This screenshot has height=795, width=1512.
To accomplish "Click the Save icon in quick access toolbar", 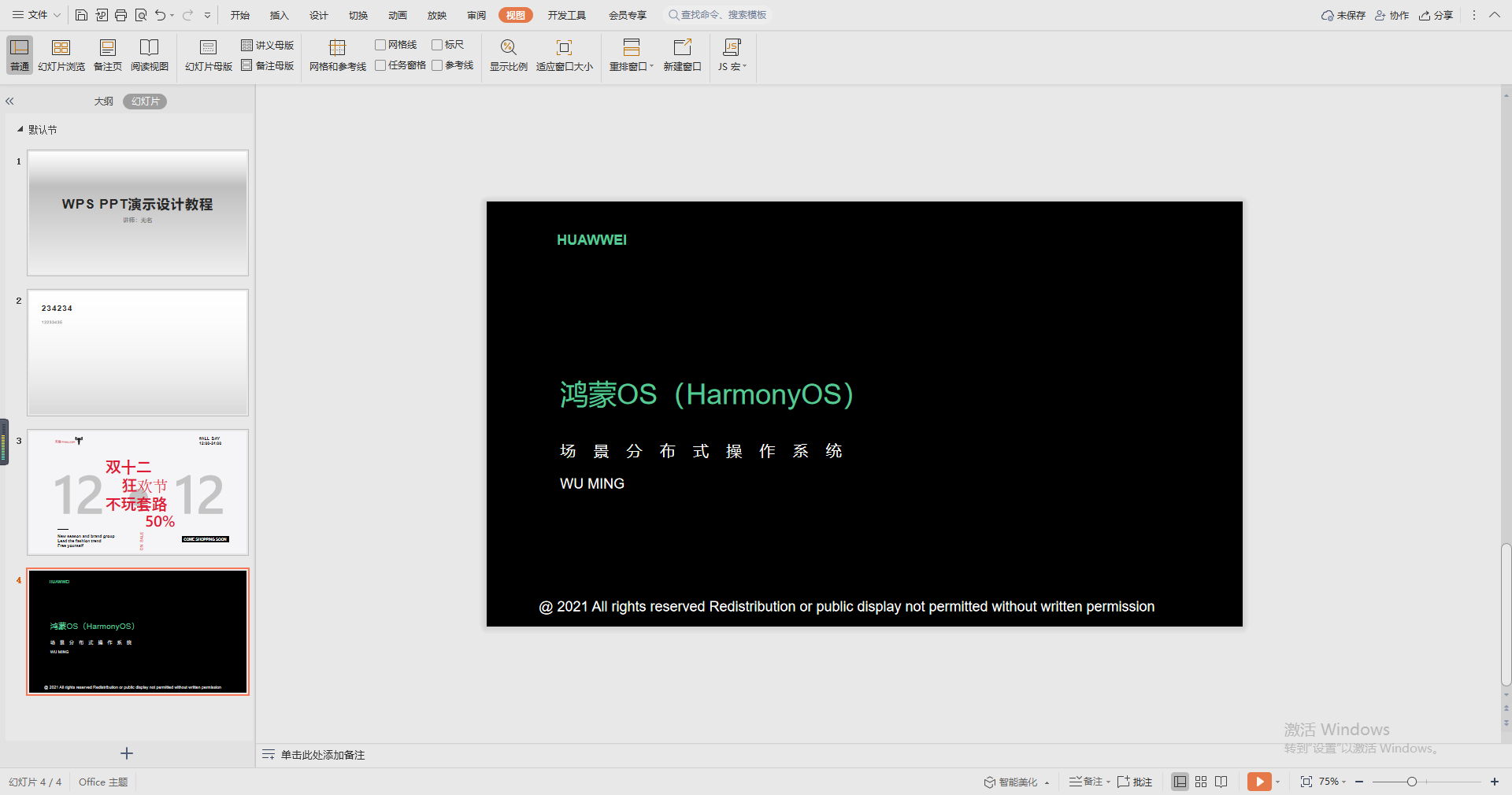I will 81,15.
